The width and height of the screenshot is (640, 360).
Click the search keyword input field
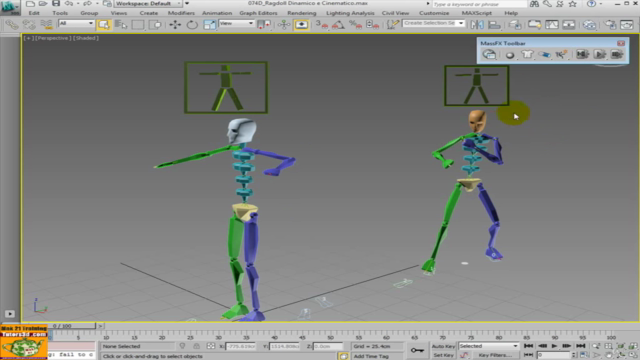coord(479,4)
